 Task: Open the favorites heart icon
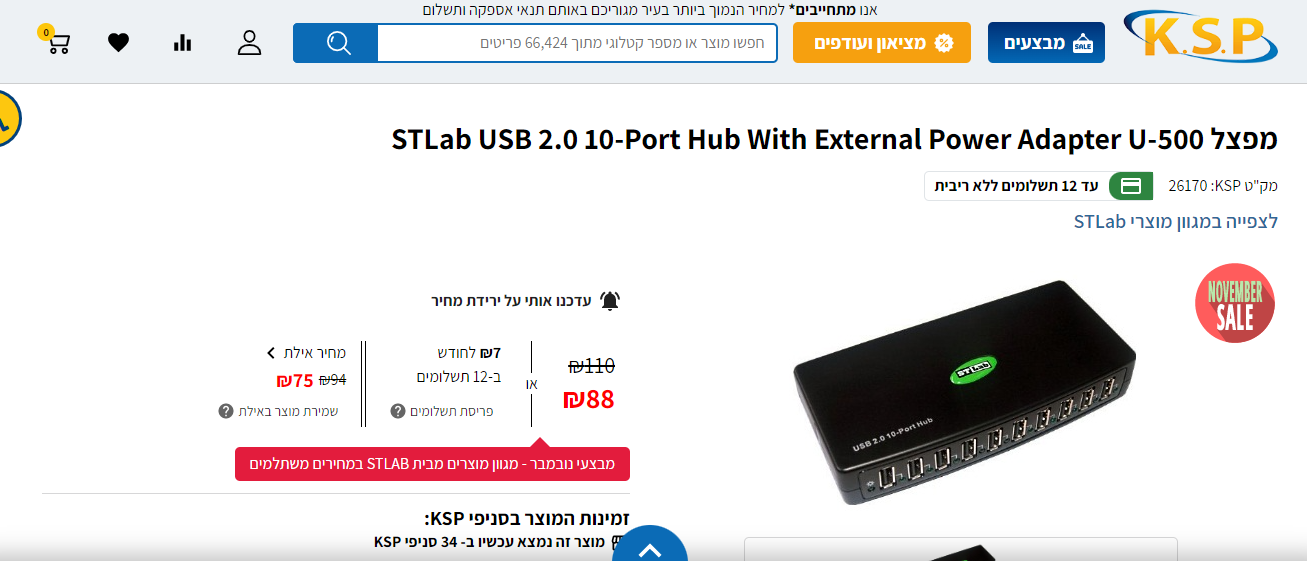[x=119, y=42]
